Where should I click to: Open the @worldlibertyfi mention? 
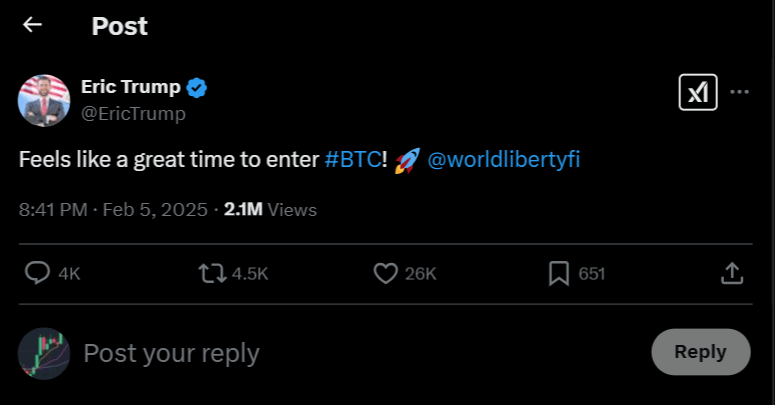tap(504, 160)
